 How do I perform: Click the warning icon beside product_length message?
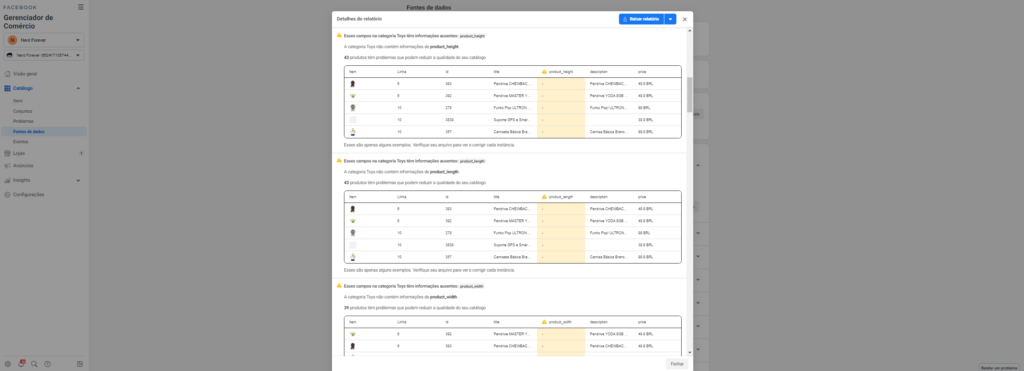click(x=339, y=160)
